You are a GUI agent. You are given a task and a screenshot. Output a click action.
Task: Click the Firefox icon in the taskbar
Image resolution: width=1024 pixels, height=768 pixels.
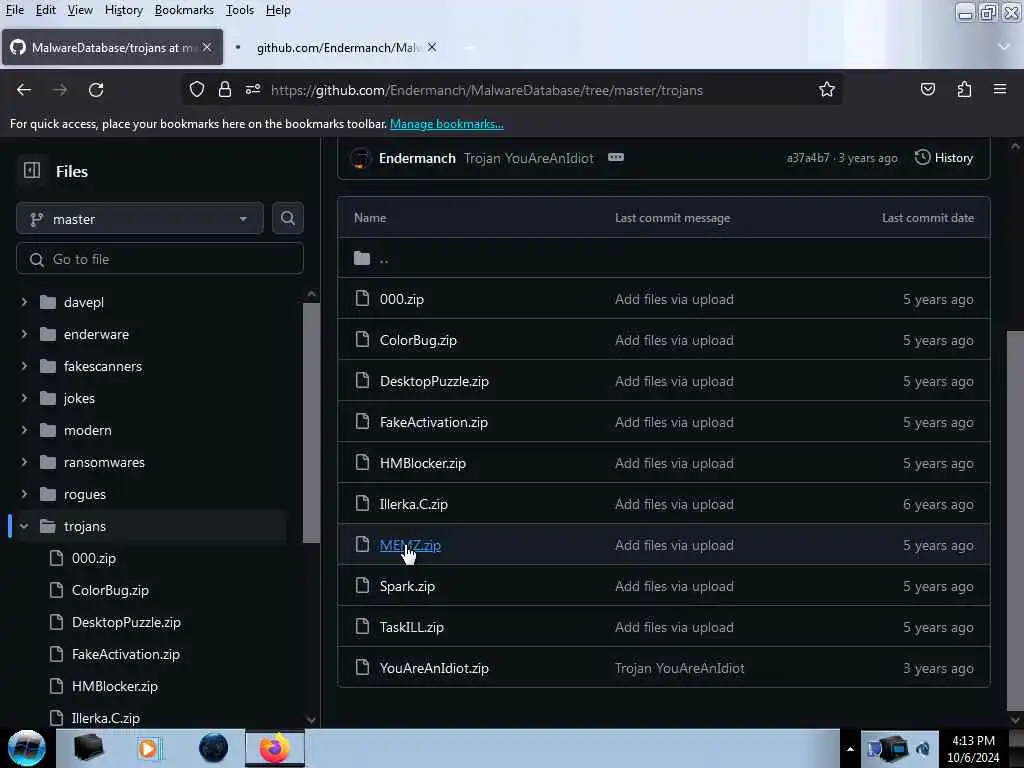[x=275, y=748]
